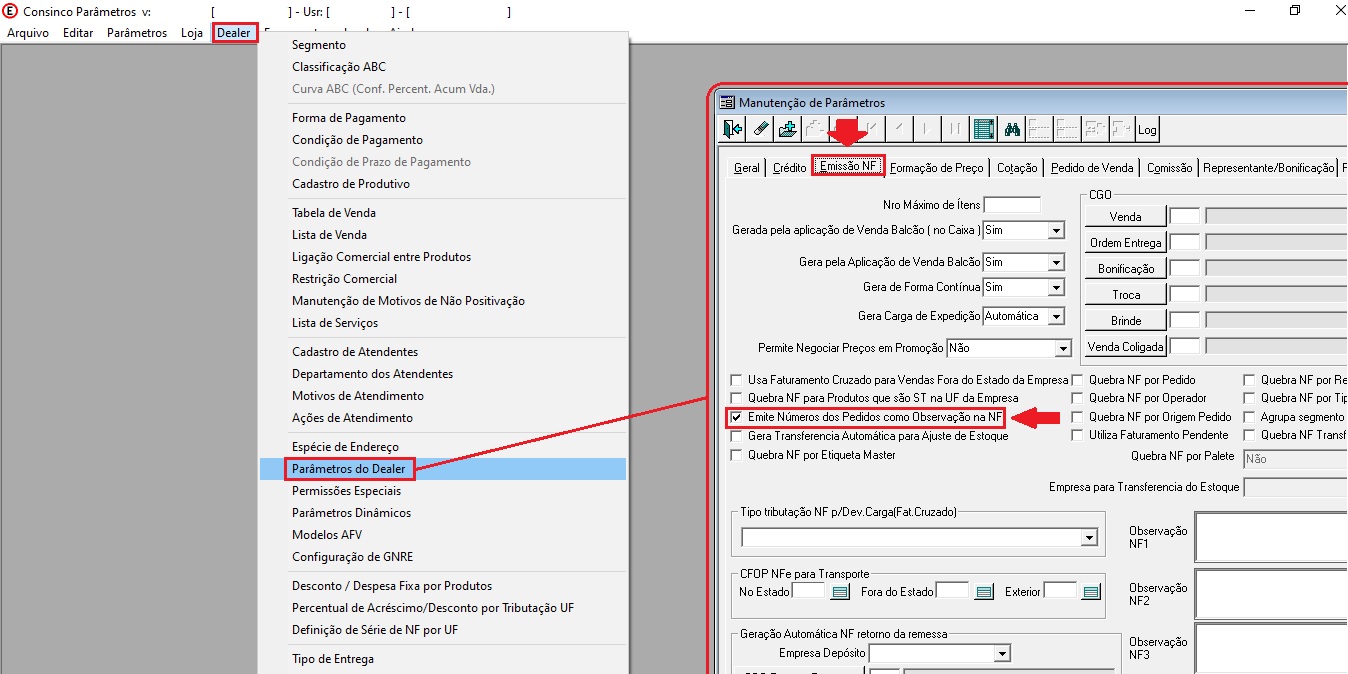Viewport: 1348px width, 674px height.
Task: Open the Editar menu
Action: click(78, 33)
